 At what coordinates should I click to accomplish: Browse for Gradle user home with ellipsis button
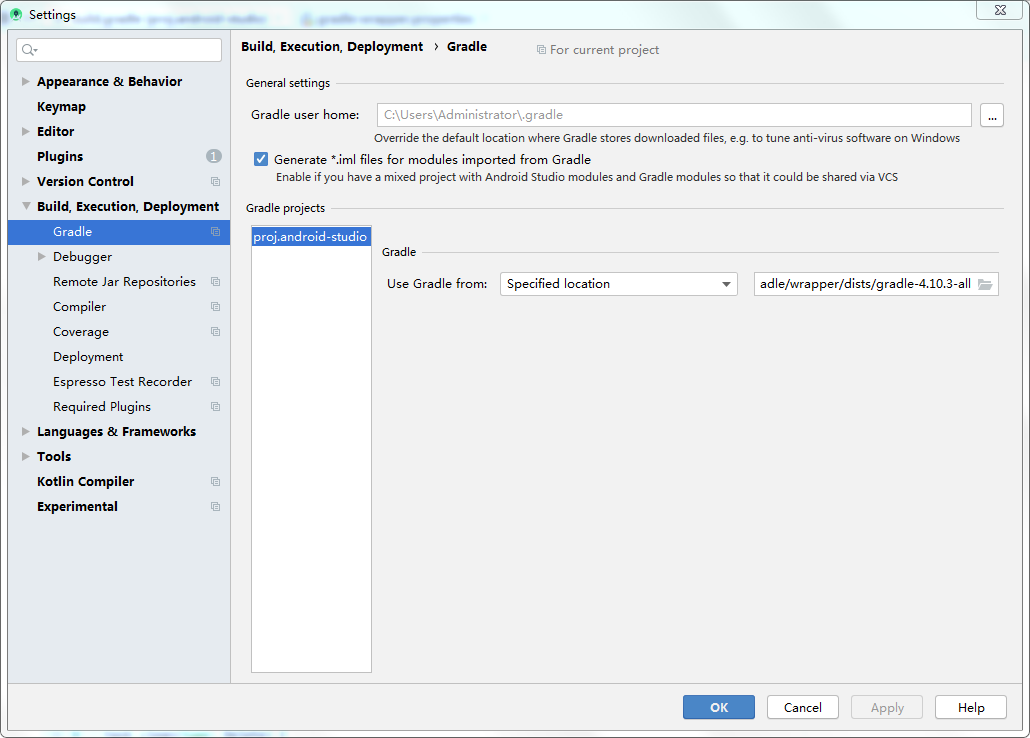pos(991,116)
